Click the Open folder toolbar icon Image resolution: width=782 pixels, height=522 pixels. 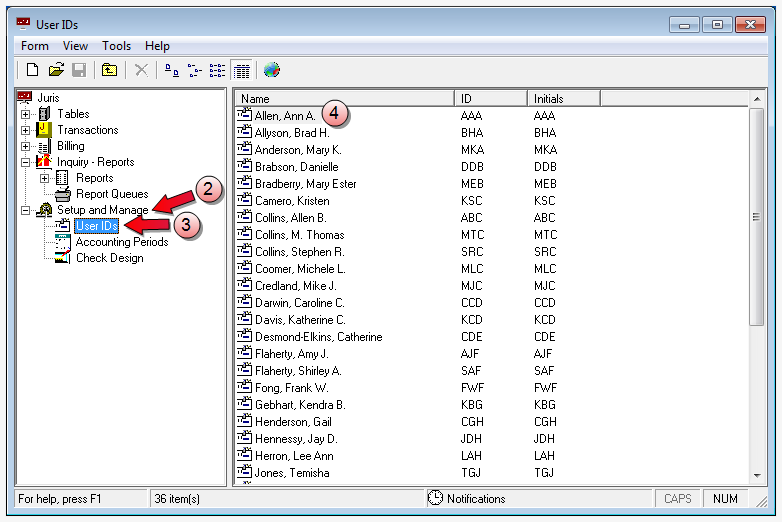click(56, 70)
